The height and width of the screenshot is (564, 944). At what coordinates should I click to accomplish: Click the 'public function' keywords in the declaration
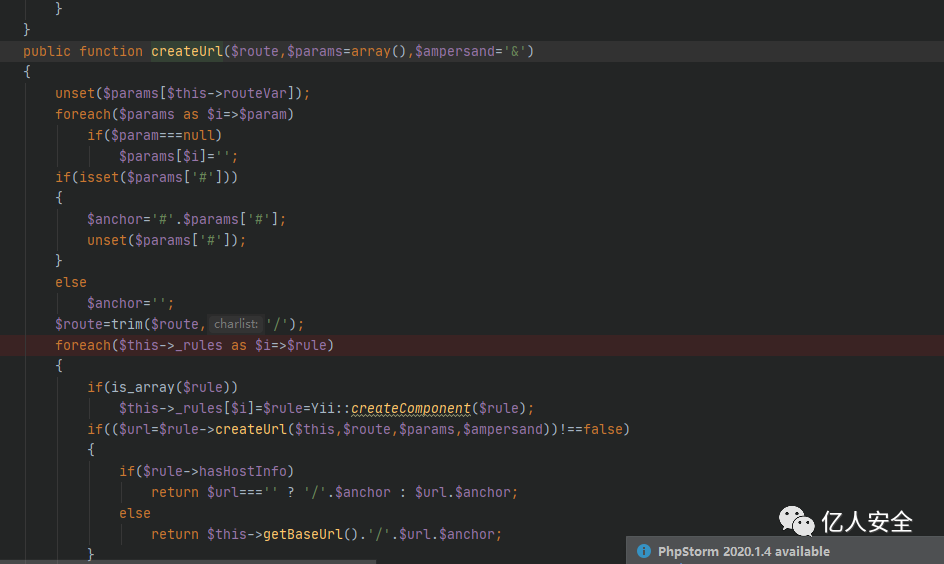pyautogui.click(x=83, y=51)
